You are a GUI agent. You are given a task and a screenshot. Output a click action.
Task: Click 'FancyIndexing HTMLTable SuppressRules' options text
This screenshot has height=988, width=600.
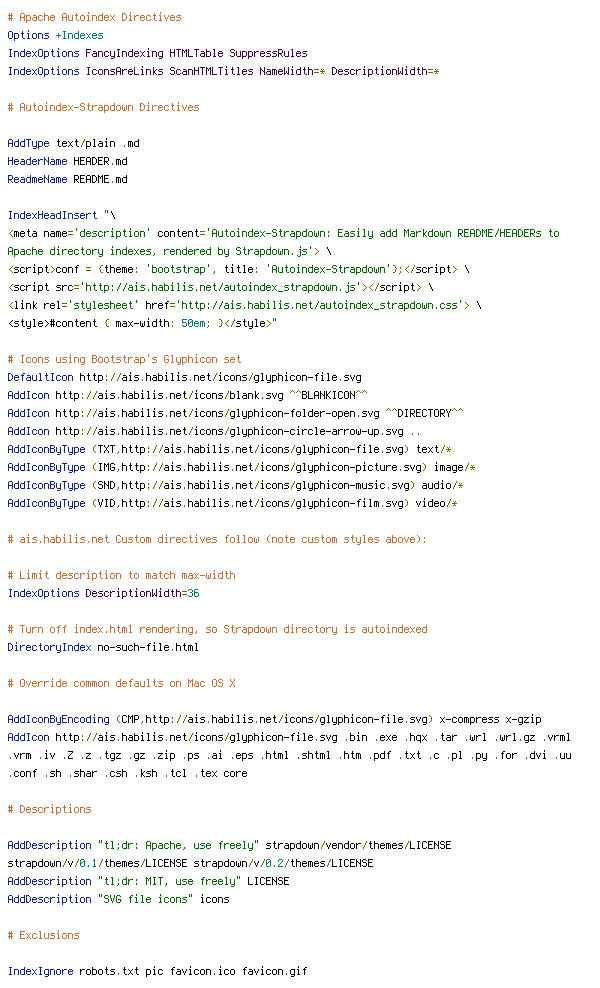[x=196, y=54]
